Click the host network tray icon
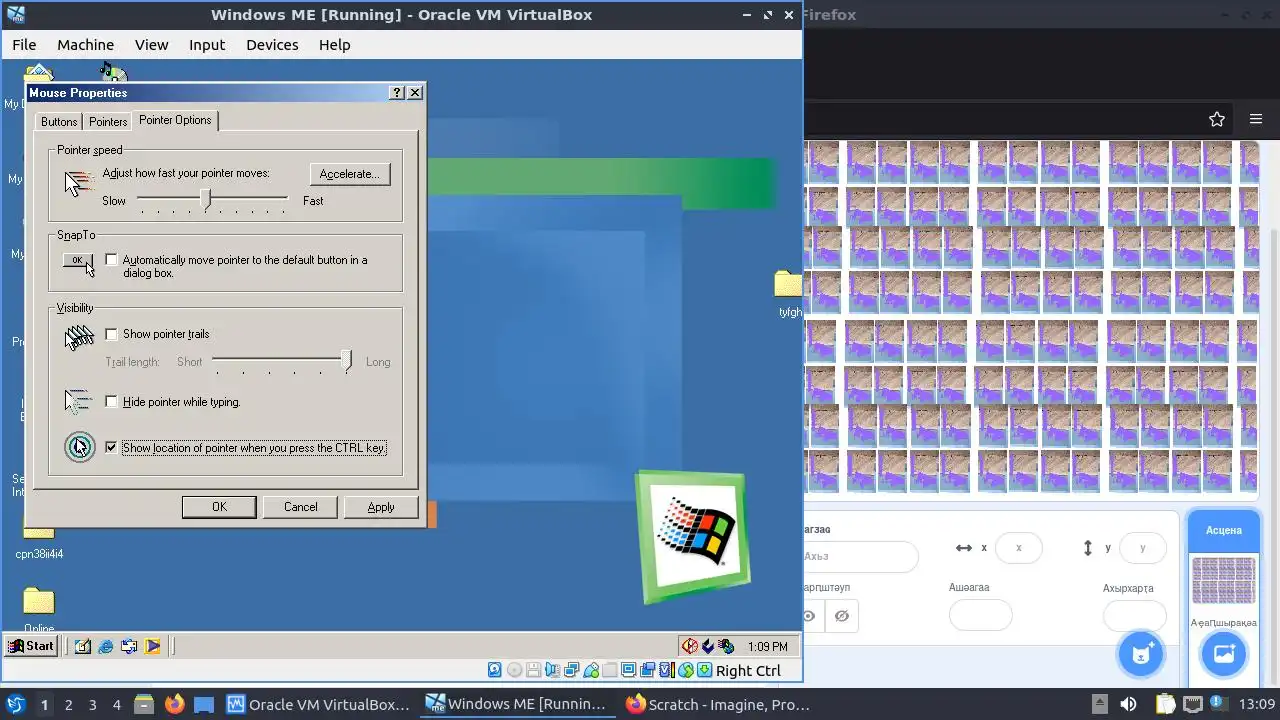This screenshot has width=1280, height=720. click(x=1192, y=704)
